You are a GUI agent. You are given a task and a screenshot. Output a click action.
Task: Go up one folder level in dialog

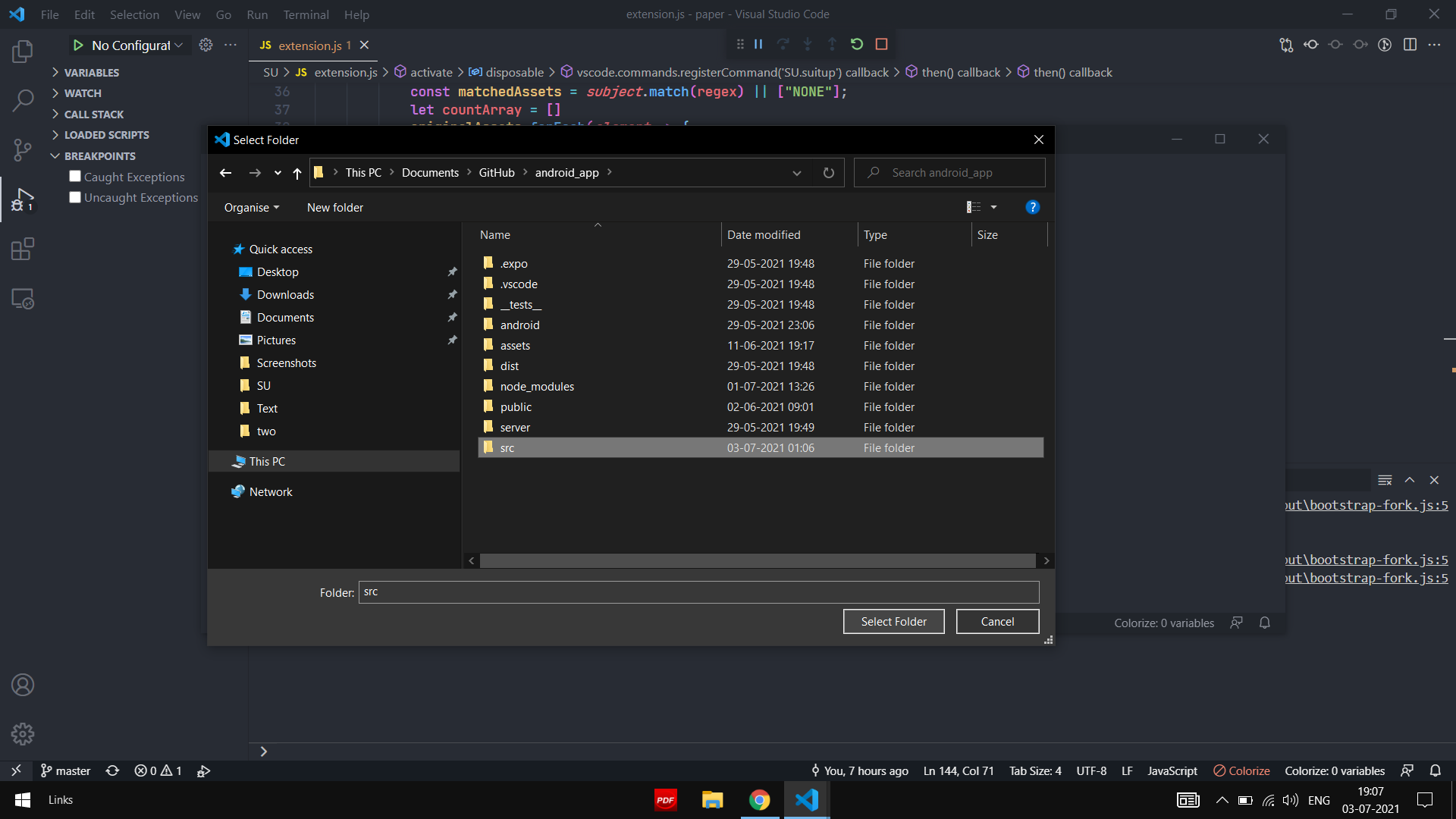point(297,173)
